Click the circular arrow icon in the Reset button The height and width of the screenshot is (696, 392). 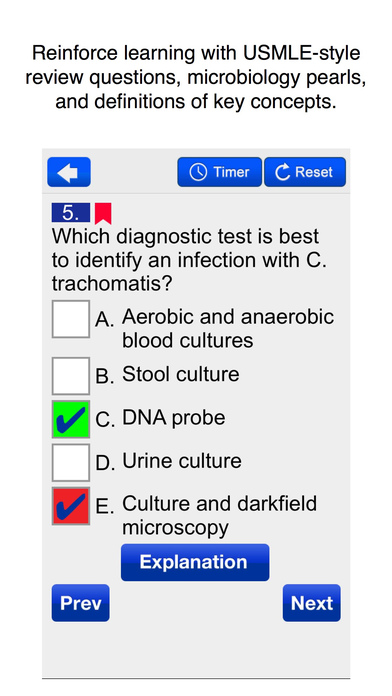coord(282,172)
